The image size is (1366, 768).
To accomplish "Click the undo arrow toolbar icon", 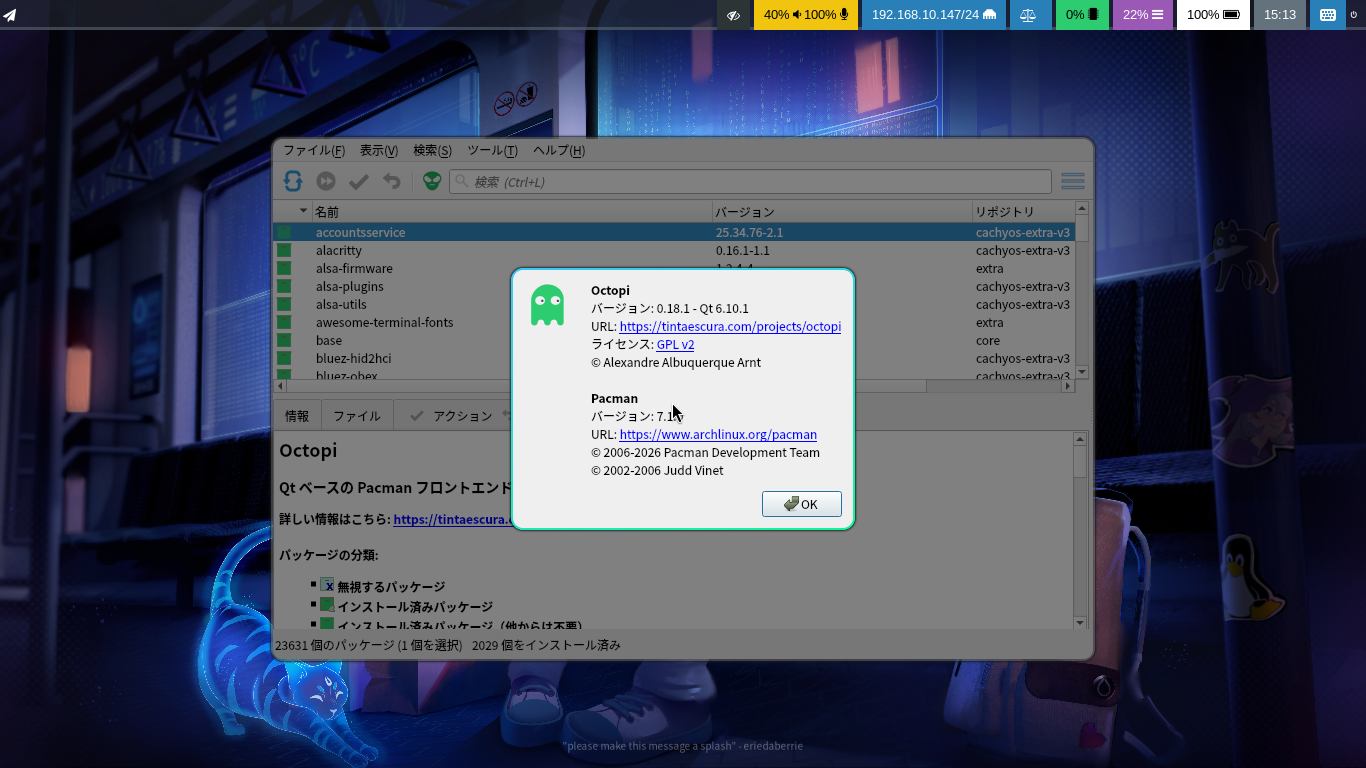I will [392, 181].
